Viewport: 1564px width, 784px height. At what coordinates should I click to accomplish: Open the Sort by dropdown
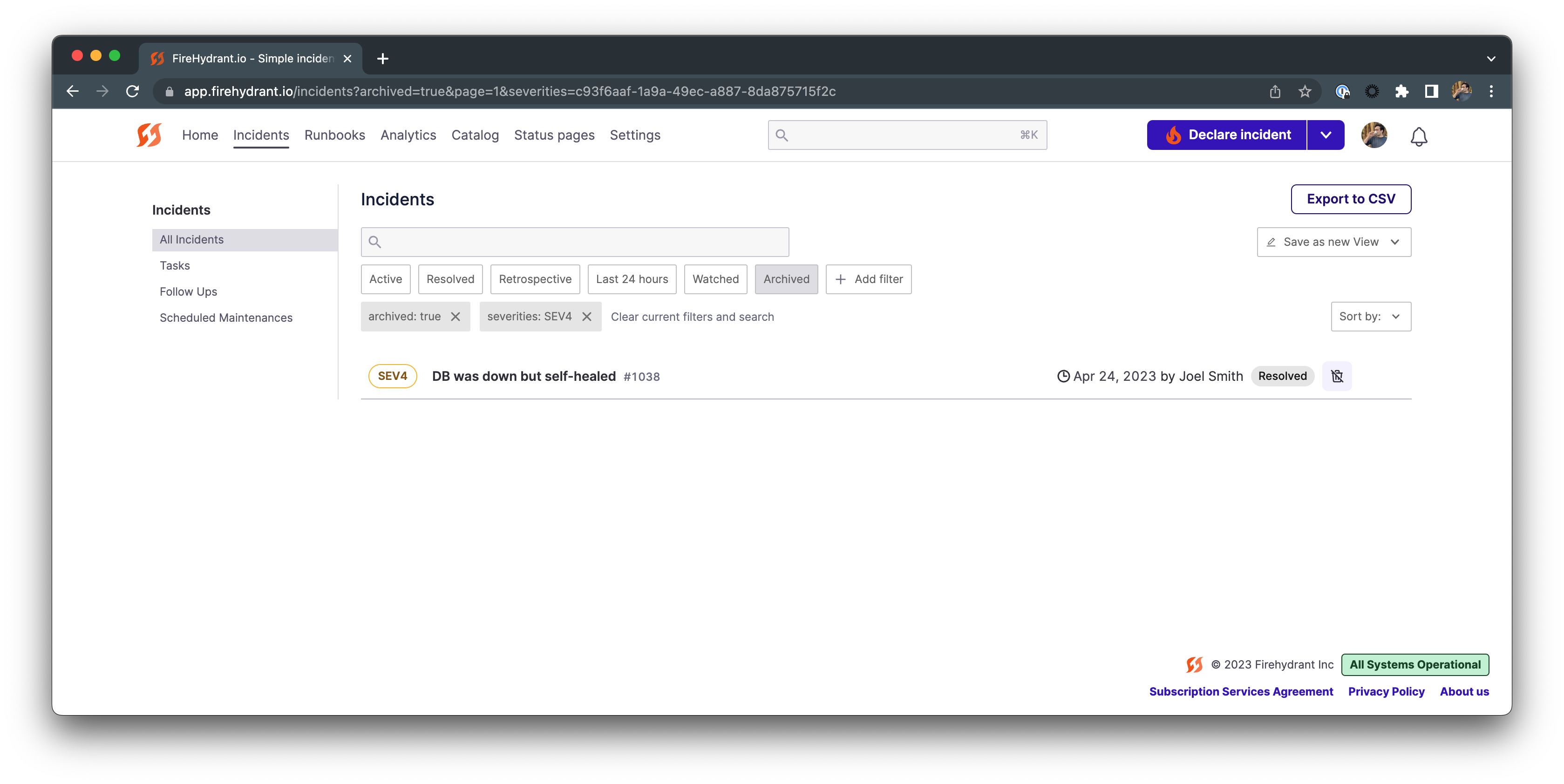click(1370, 317)
